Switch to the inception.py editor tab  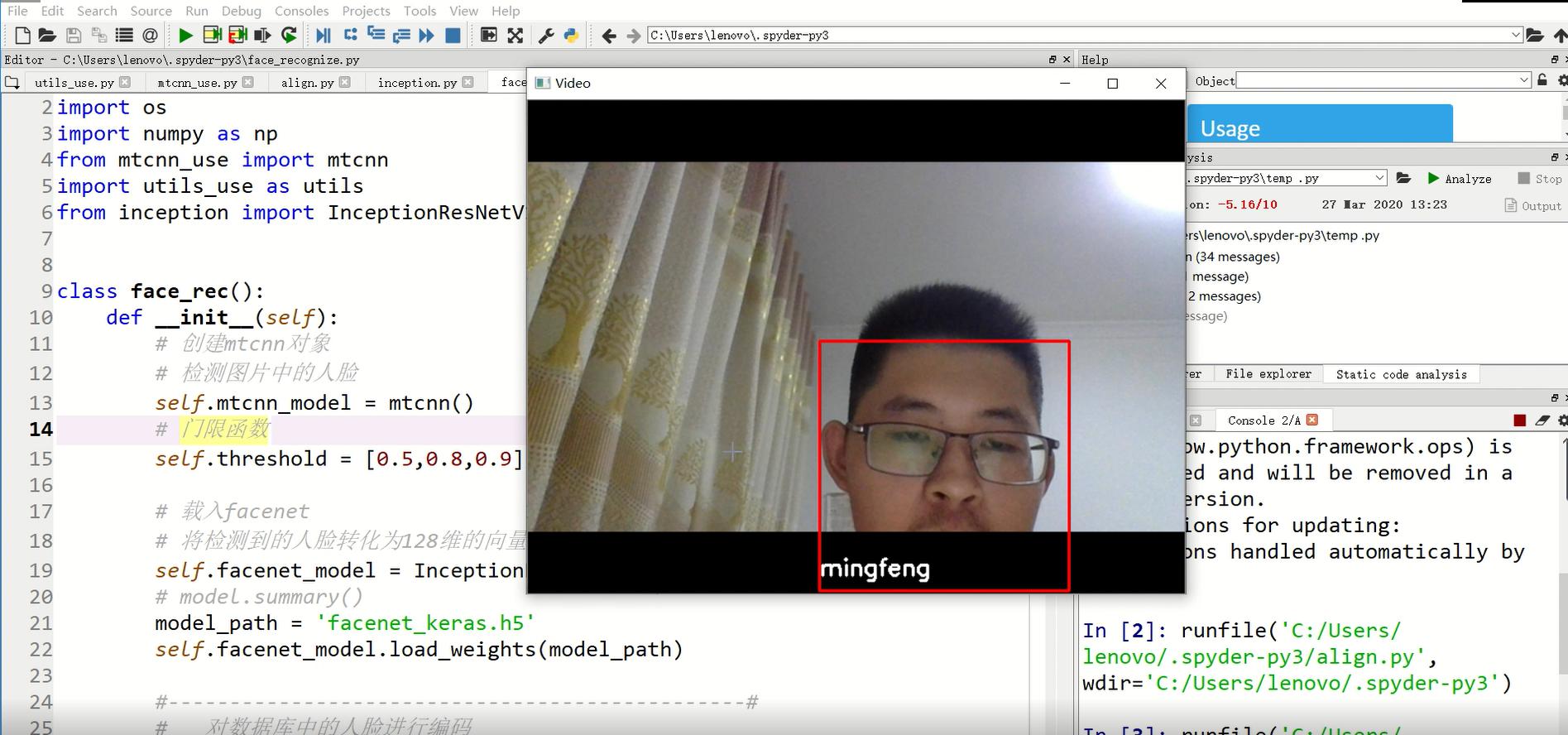[417, 83]
